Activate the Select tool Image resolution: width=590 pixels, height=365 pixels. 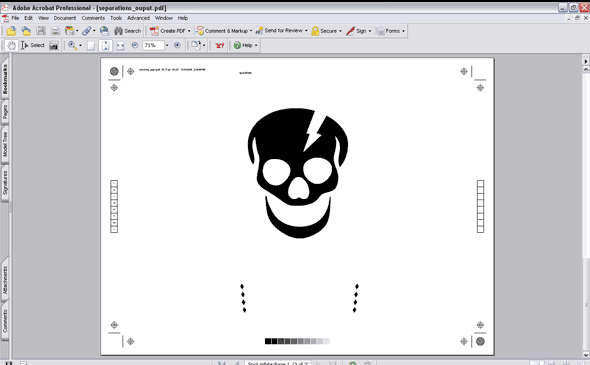point(33,46)
